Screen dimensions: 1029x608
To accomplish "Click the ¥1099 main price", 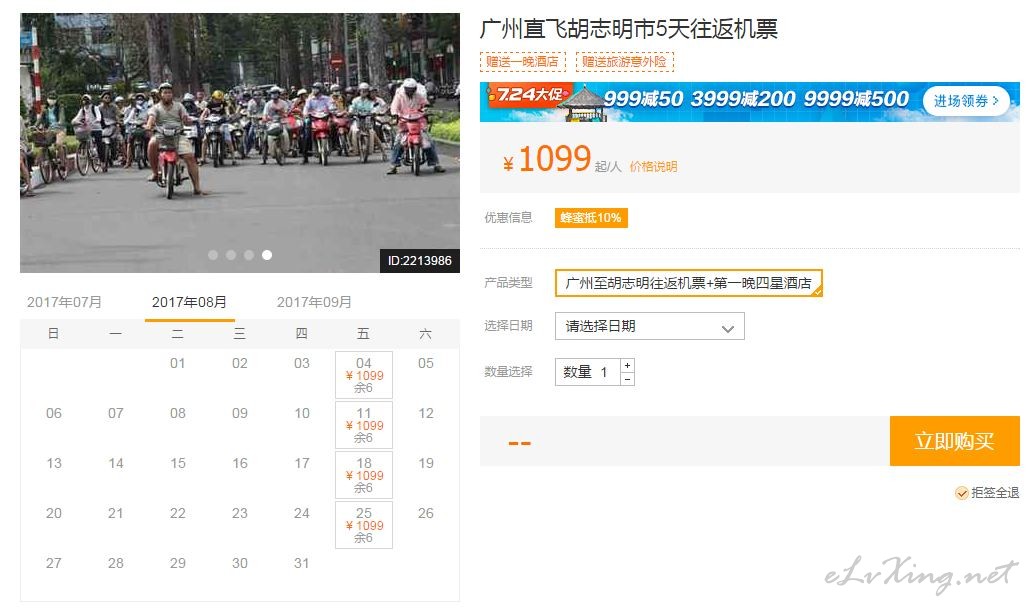I will pos(547,159).
